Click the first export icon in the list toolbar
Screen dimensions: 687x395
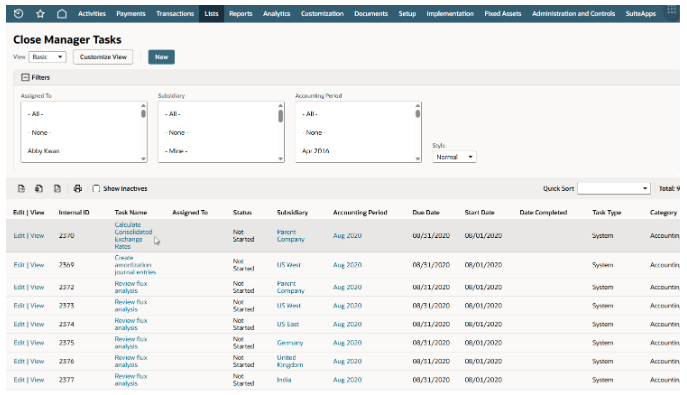tap(21, 189)
